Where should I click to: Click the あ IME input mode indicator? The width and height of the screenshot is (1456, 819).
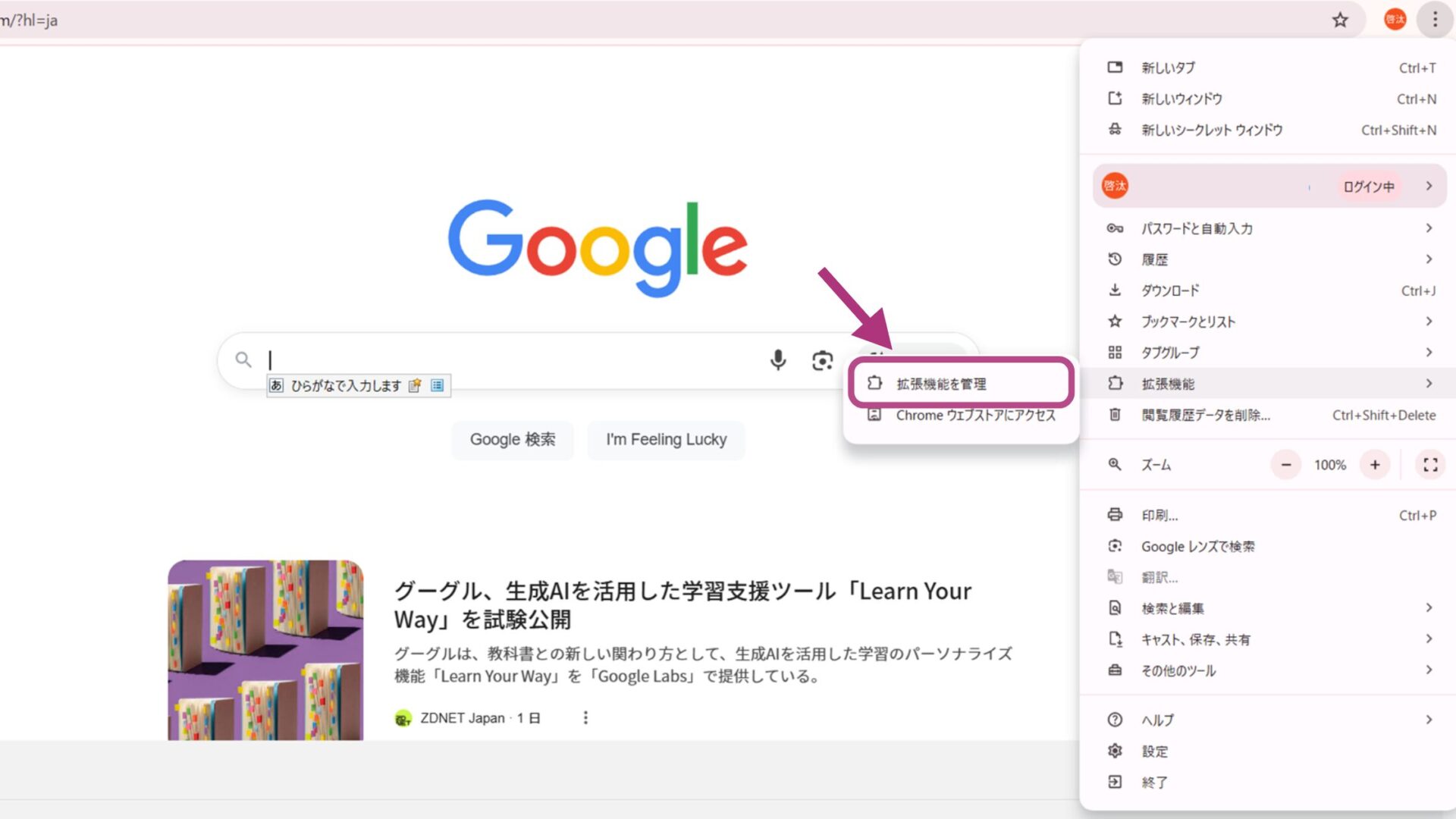pyautogui.click(x=279, y=385)
